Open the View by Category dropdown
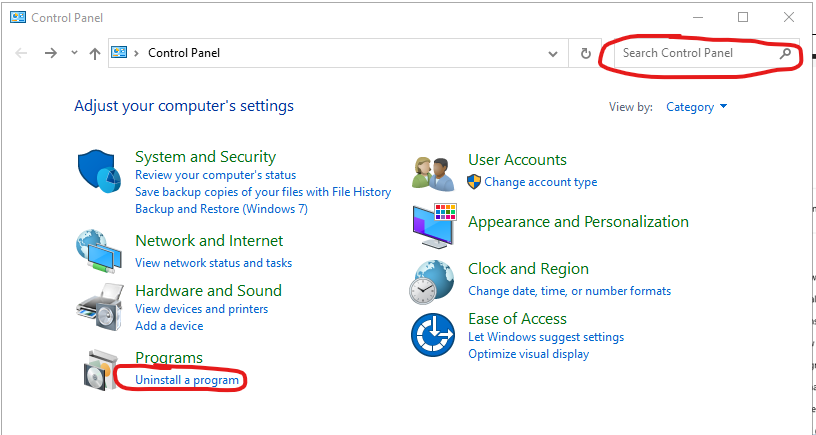This screenshot has width=816, height=435. click(x=696, y=107)
